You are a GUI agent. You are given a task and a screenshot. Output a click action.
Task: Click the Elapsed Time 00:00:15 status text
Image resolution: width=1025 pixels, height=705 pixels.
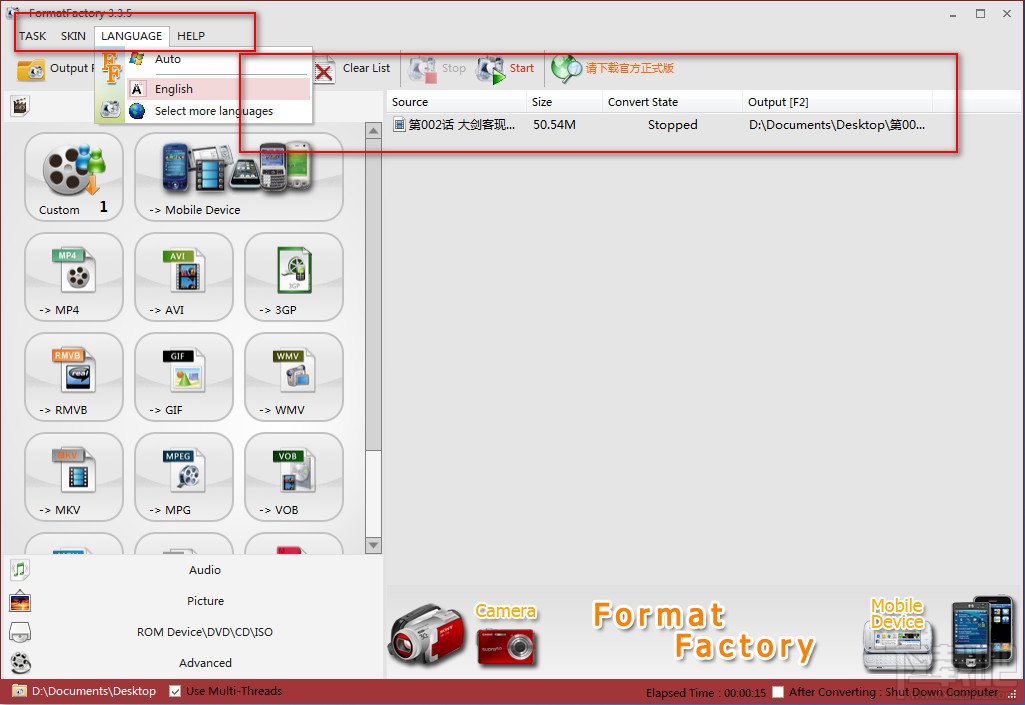click(x=706, y=693)
